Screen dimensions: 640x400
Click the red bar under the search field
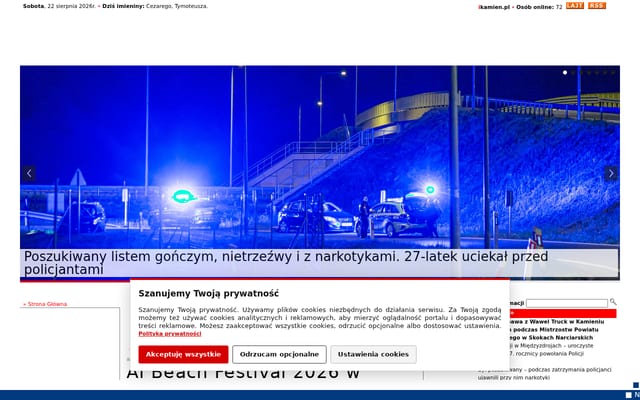point(563,313)
